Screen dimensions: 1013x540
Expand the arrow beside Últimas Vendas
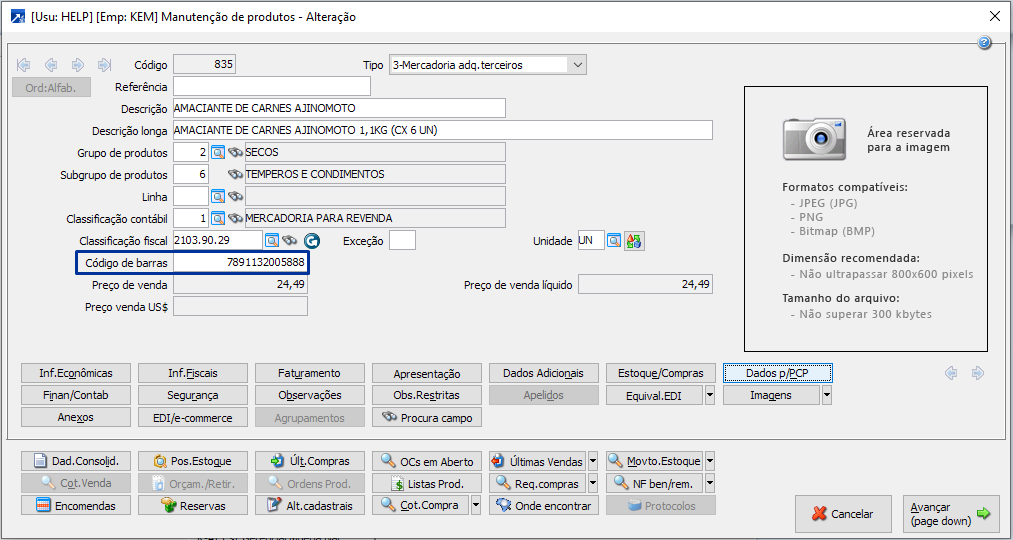pyautogui.click(x=593, y=461)
